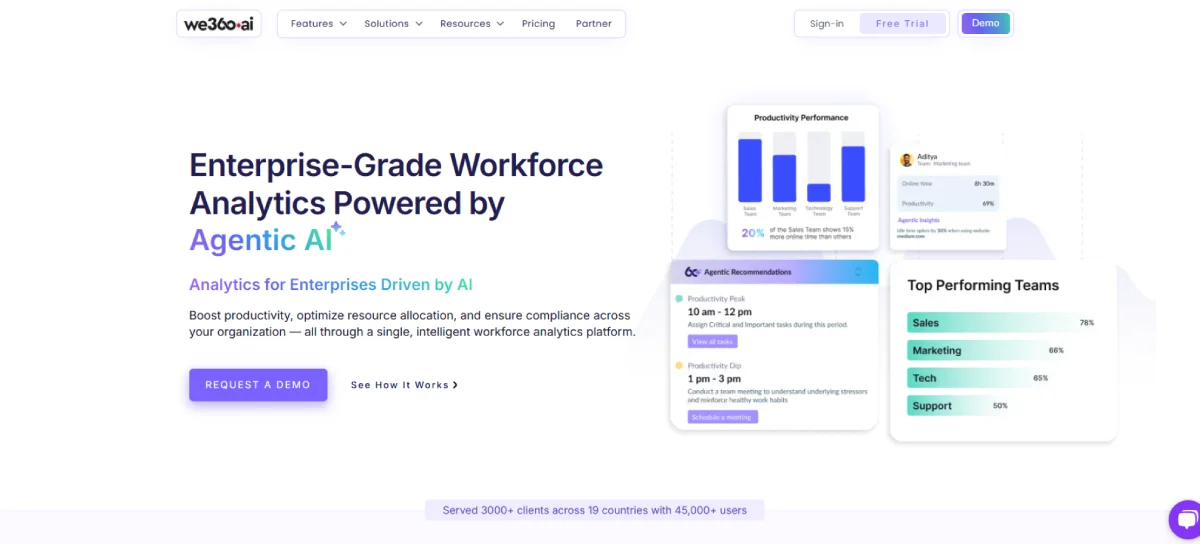Click the chevron after See How It Works

[x=456, y=385]
